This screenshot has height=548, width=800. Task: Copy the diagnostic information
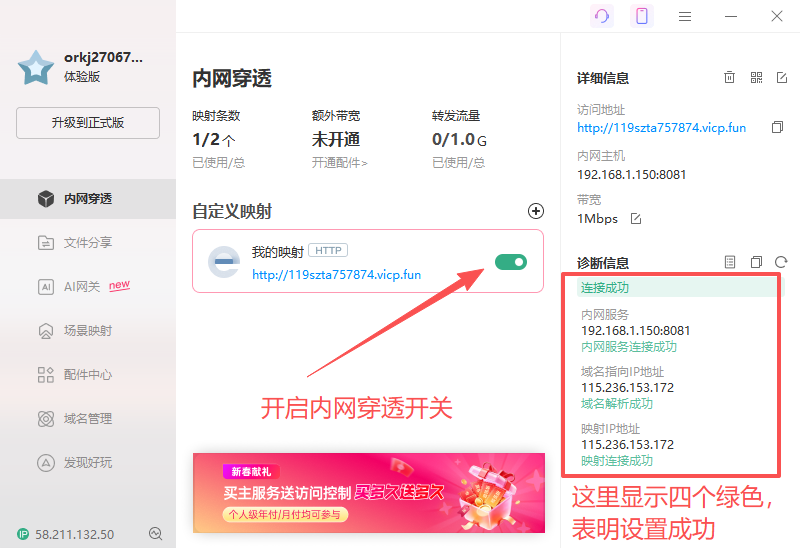pos(756,262)
